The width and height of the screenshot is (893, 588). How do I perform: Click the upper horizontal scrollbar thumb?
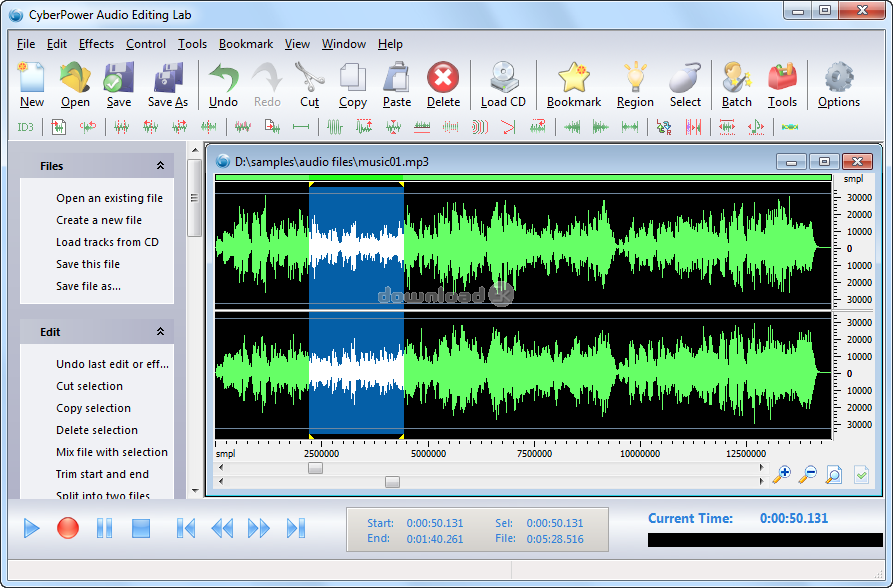tap(316, 468)
